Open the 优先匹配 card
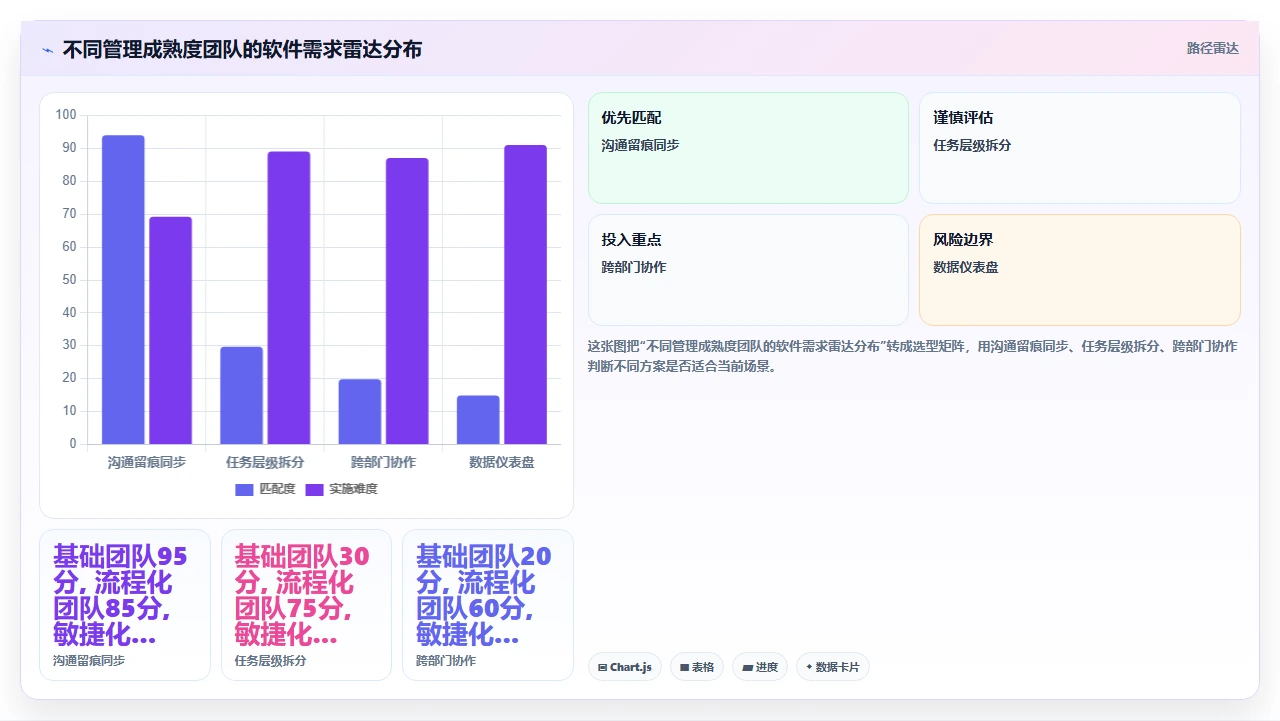Screen dimensions: 1280x721 [748, 148]
